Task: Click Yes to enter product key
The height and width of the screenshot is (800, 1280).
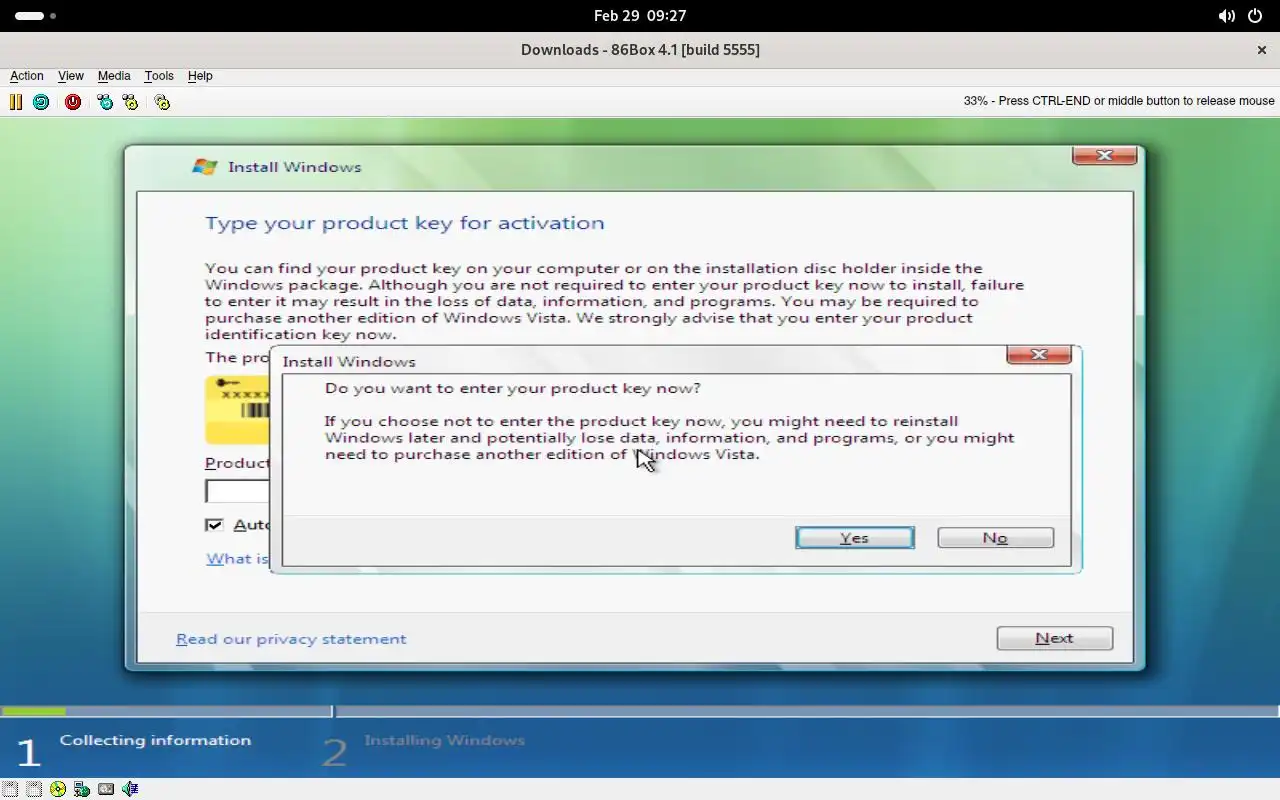Action: click(855, 538)
